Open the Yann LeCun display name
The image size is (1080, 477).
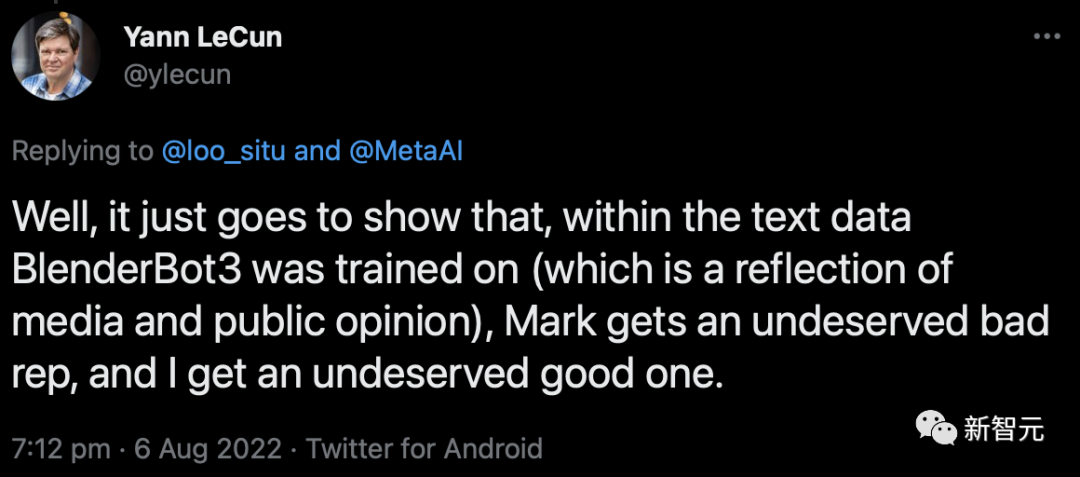(203, 37)
